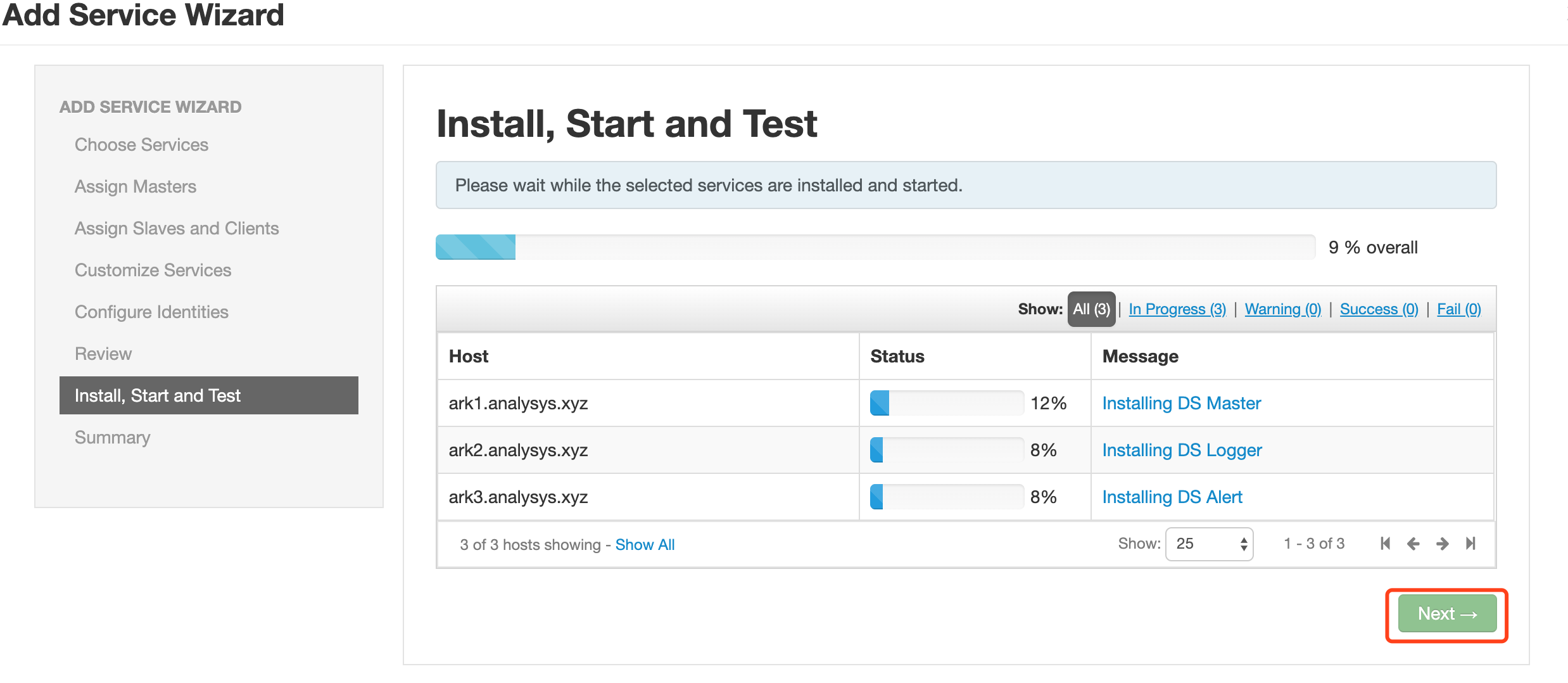Filter hosts by Success (0)

coord(1378,309)
